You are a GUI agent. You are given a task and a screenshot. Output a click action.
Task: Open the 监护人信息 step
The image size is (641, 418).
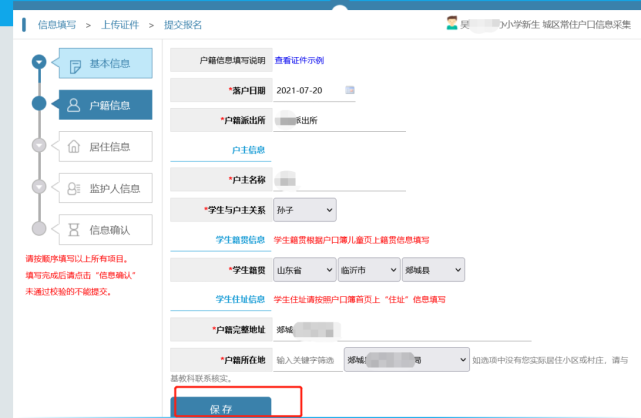point(105,188)
